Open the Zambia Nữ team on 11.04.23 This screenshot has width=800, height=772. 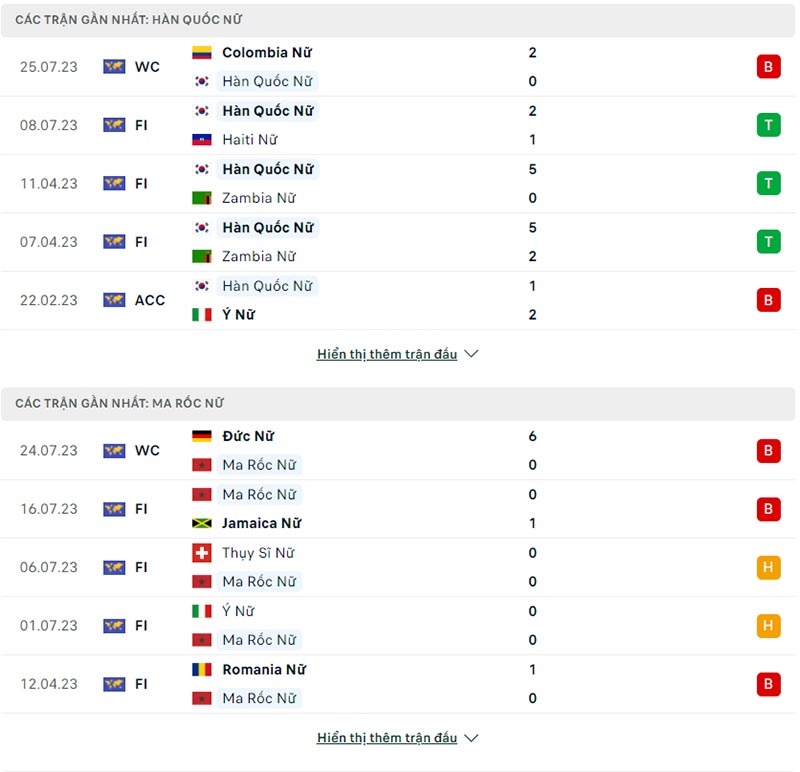[259, 198]
